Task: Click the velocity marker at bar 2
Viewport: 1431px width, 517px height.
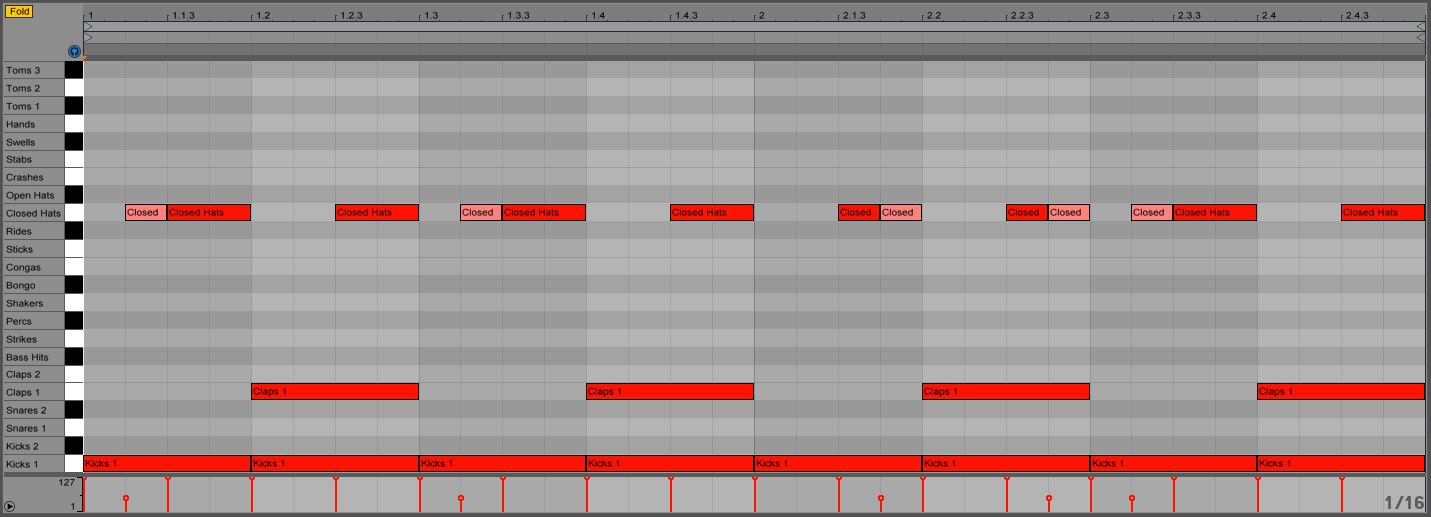Action: pos(755,480)
